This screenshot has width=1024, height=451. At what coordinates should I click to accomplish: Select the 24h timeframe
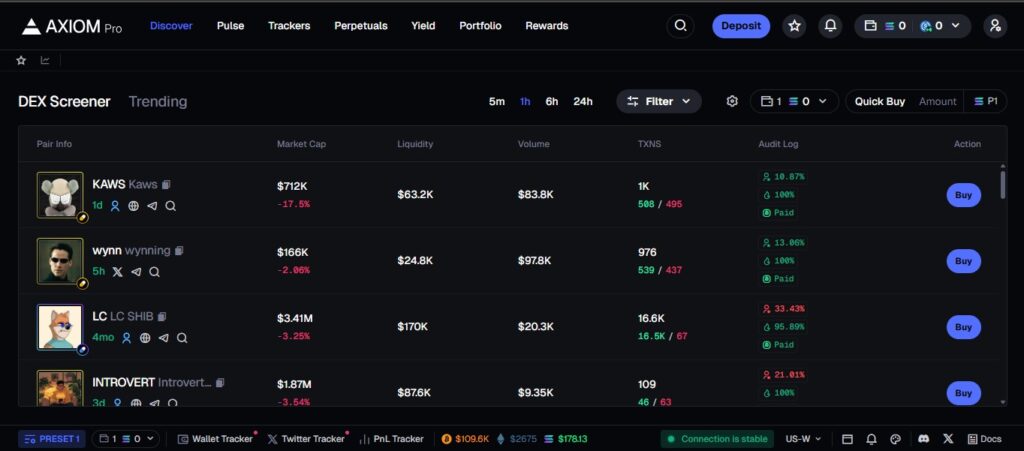coord(583,101)
